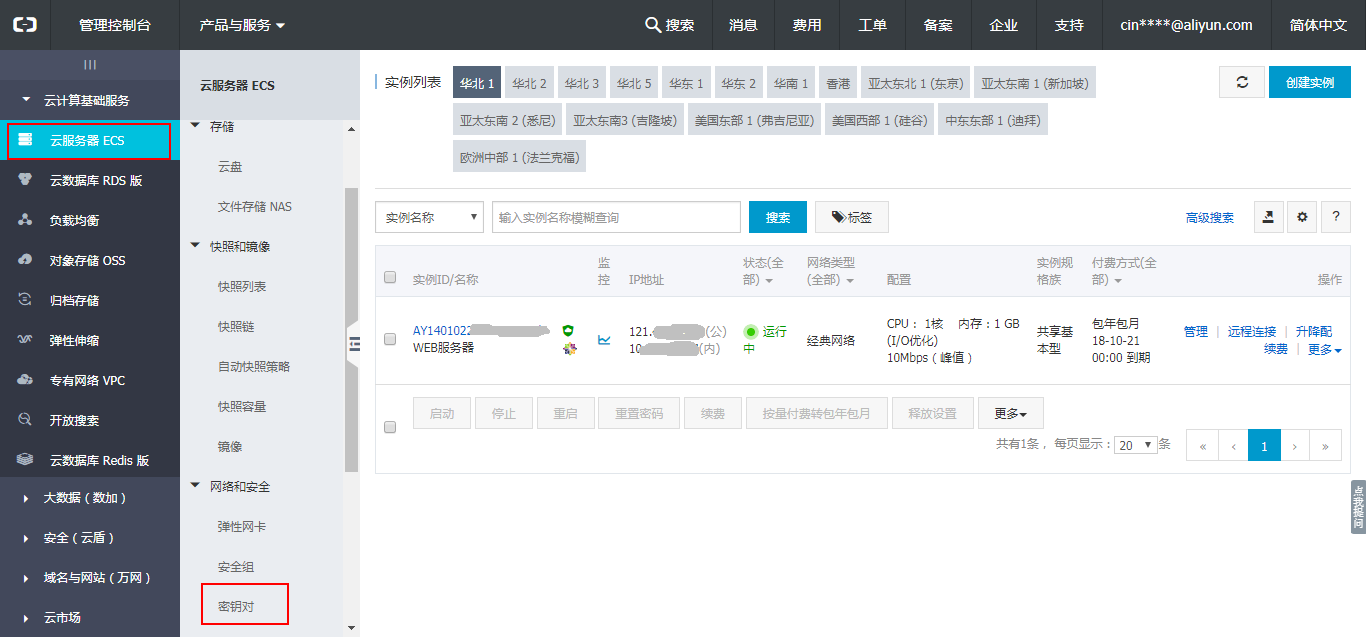Open 高级搜索 link

coord(1210,217)
